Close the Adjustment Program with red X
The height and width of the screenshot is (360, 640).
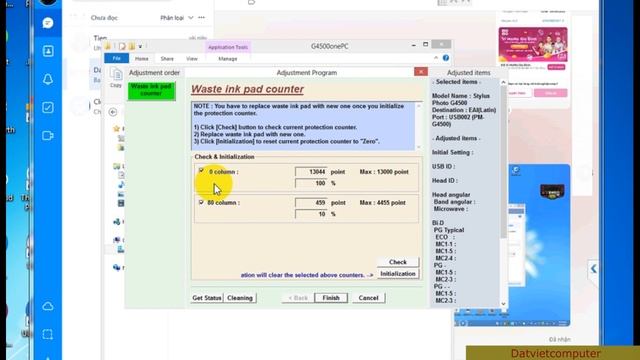pos(421,72)
